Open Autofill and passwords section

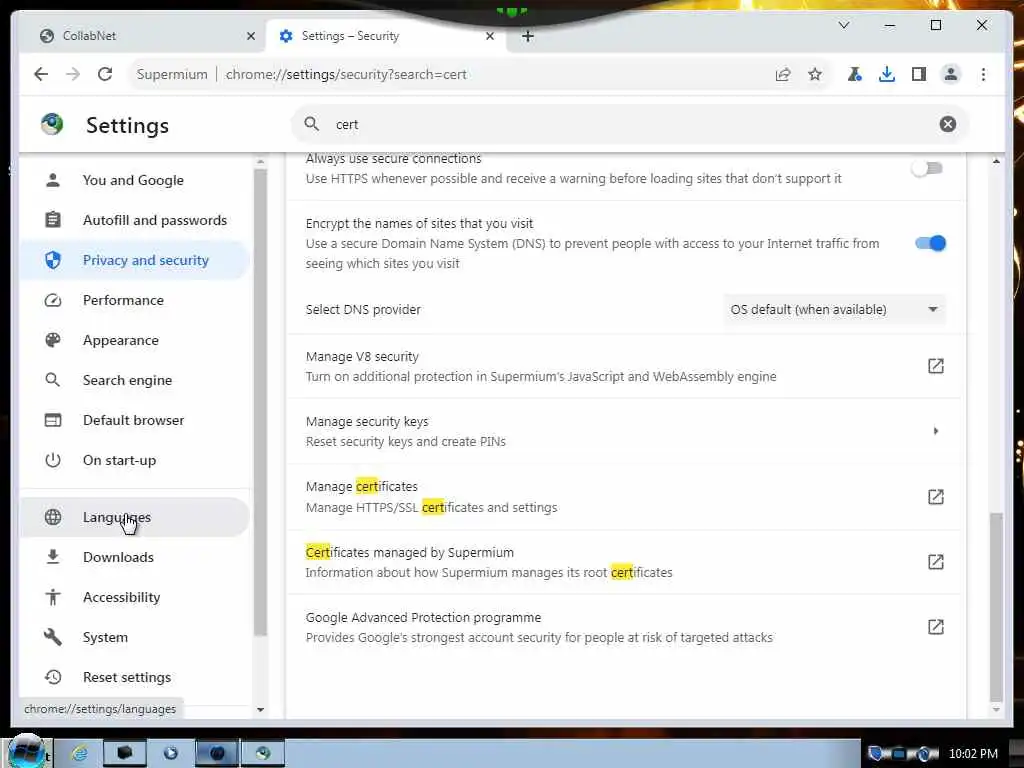135,220
